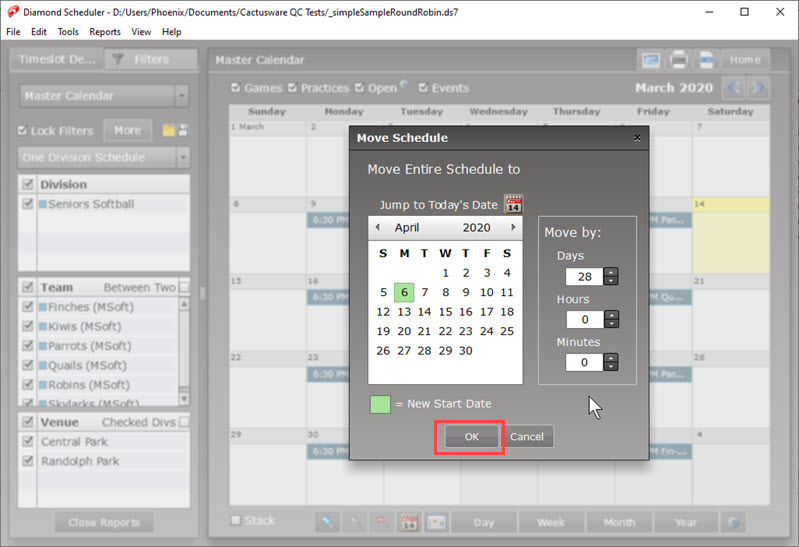This screenshot has width=799, height=547.
Task: Click the print icon in Master Calendar header
Action: (x=678, y=59)
